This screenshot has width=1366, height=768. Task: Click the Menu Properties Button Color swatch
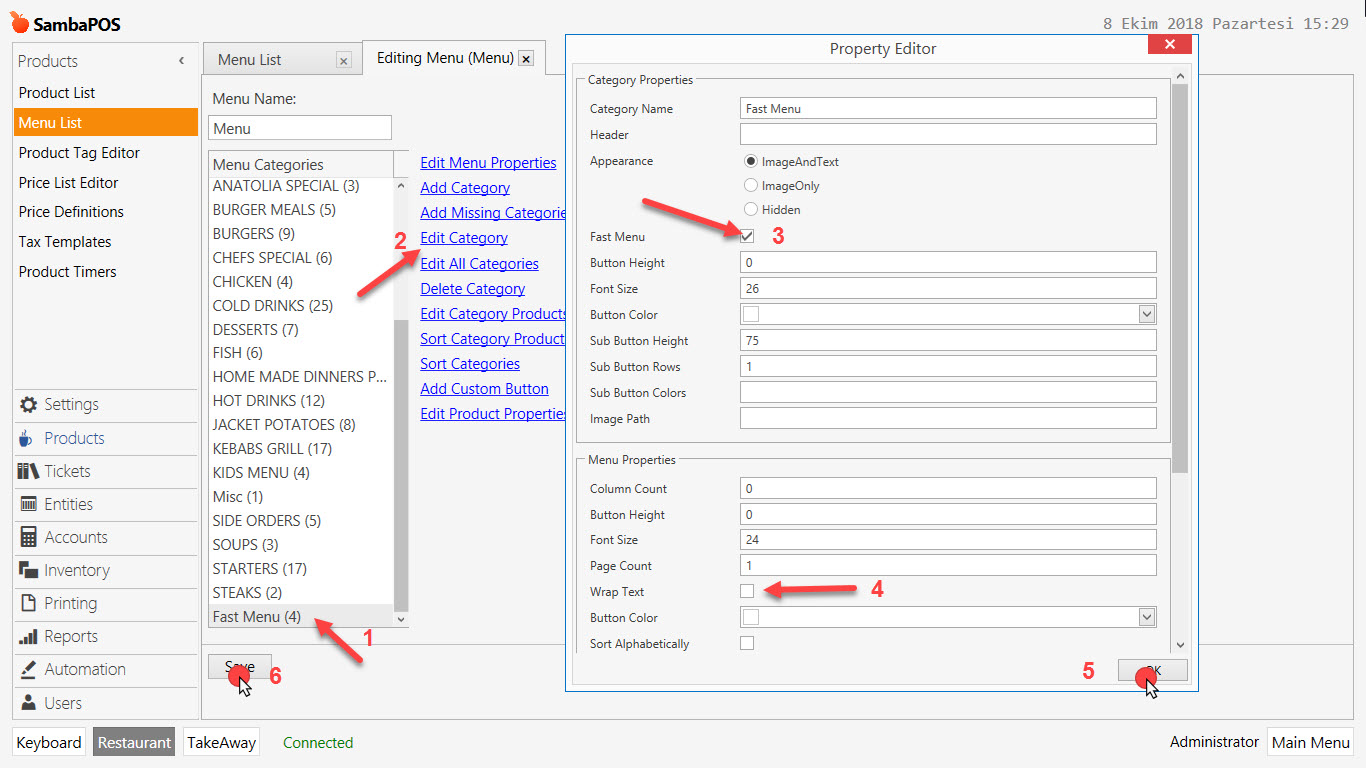coord(750,617)
